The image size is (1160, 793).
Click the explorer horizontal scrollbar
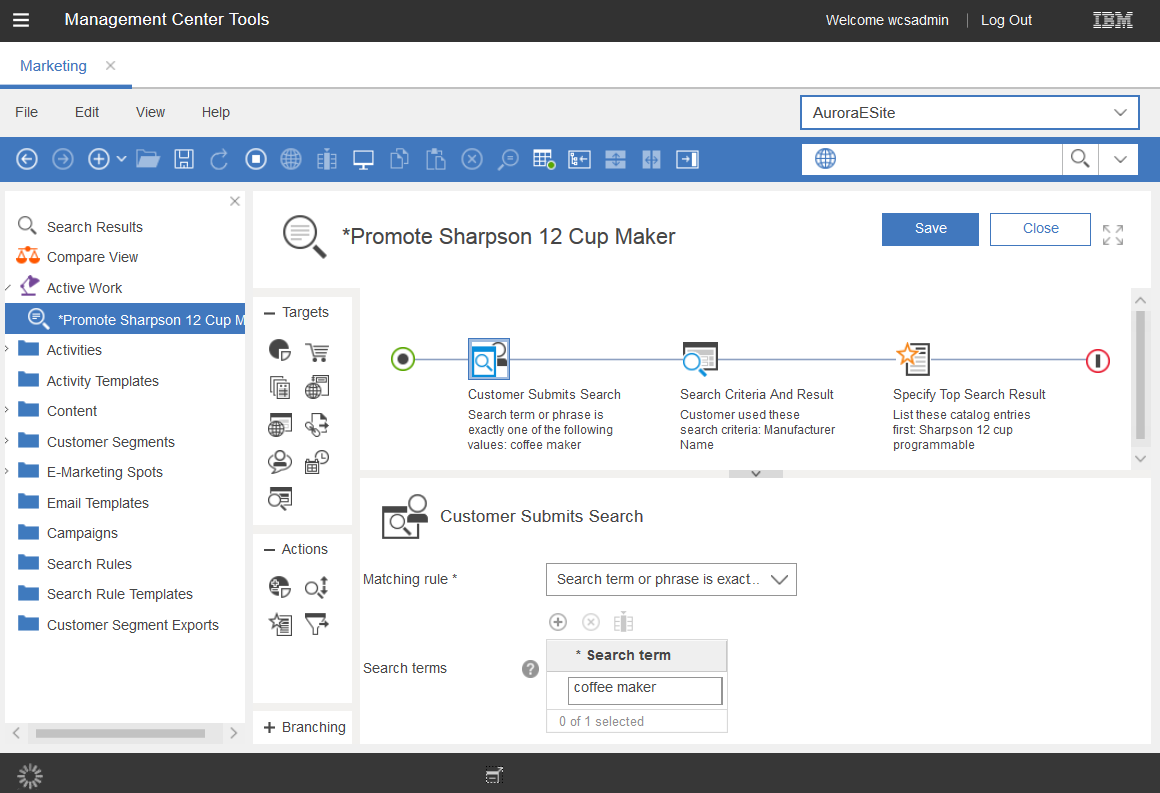point(120,733)
